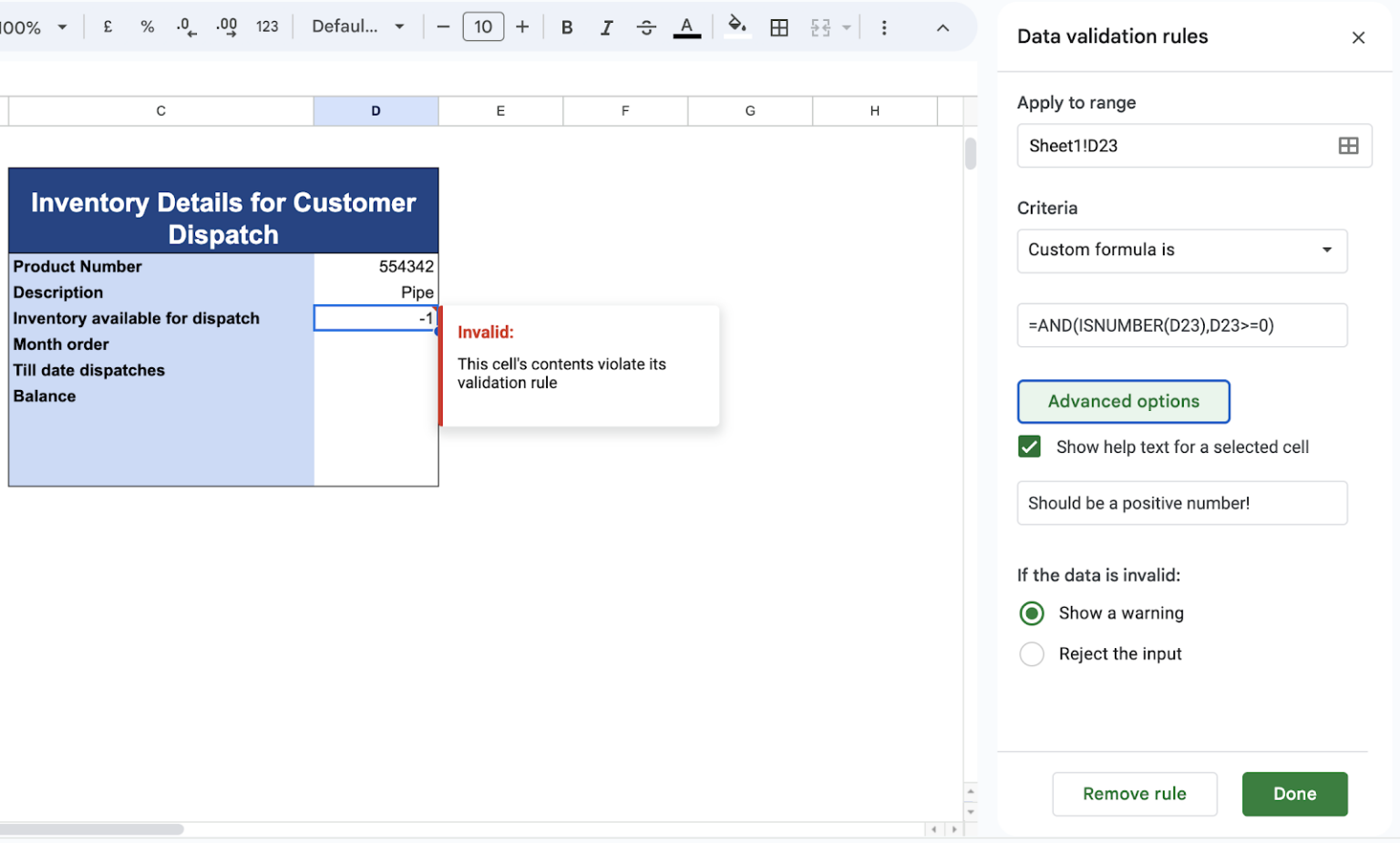Click the custom formula input field
Screen dimensions: 1400x843
click(1181, 325)
